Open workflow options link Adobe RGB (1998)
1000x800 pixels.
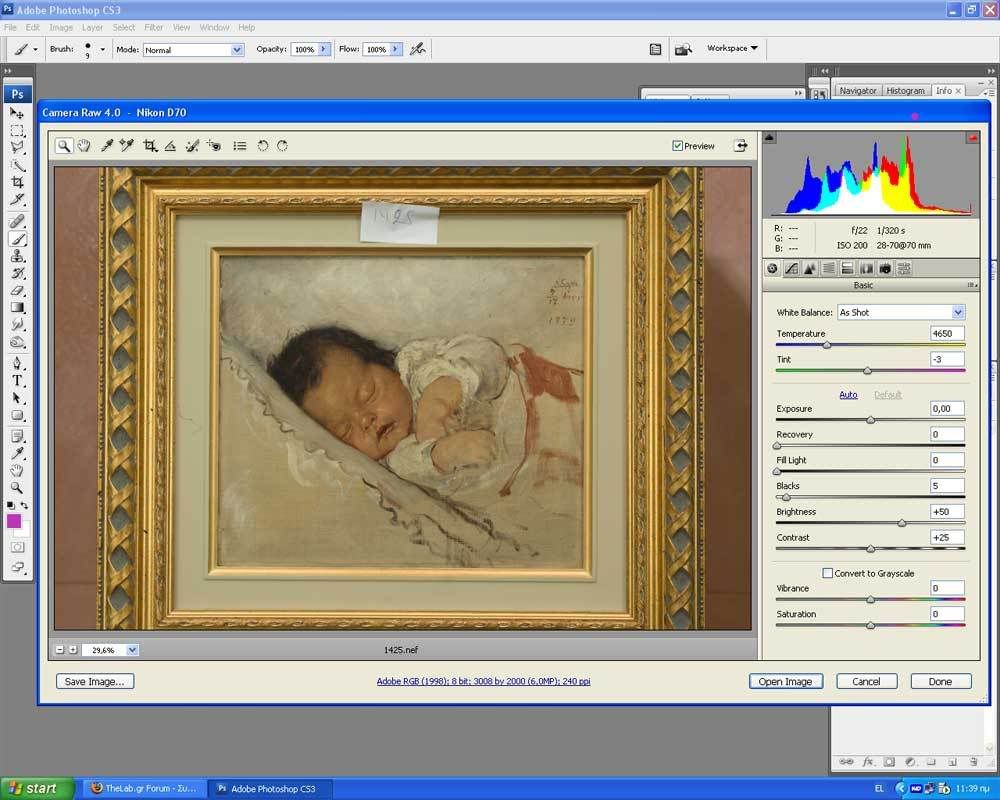click(x=483, y=681)
